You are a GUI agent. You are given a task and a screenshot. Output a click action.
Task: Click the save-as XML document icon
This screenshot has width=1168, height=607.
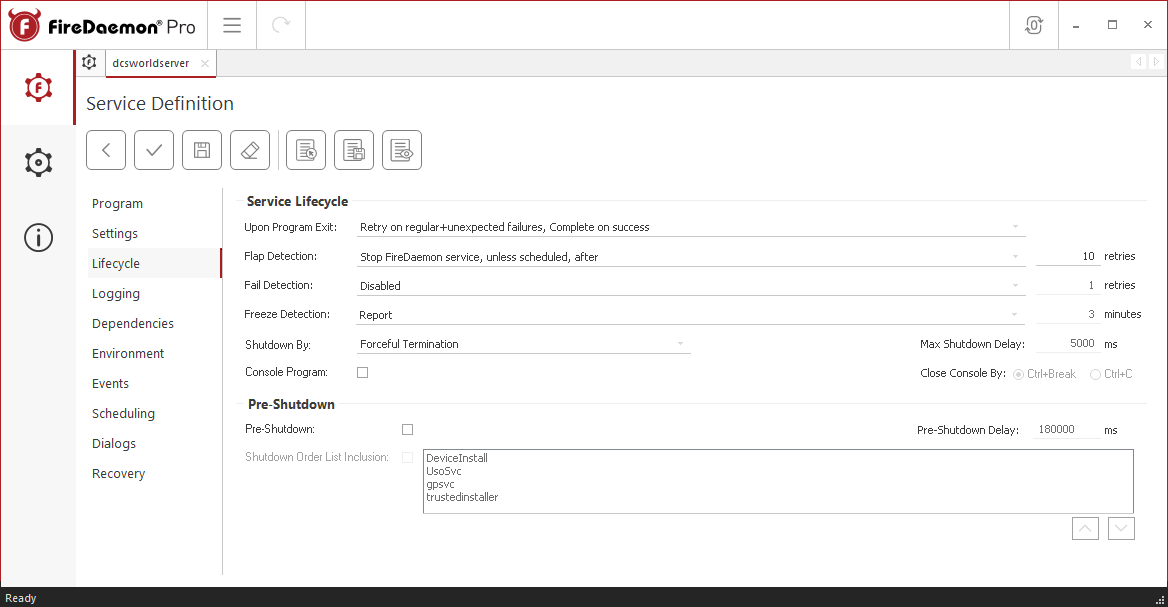(x=354, y=150)
